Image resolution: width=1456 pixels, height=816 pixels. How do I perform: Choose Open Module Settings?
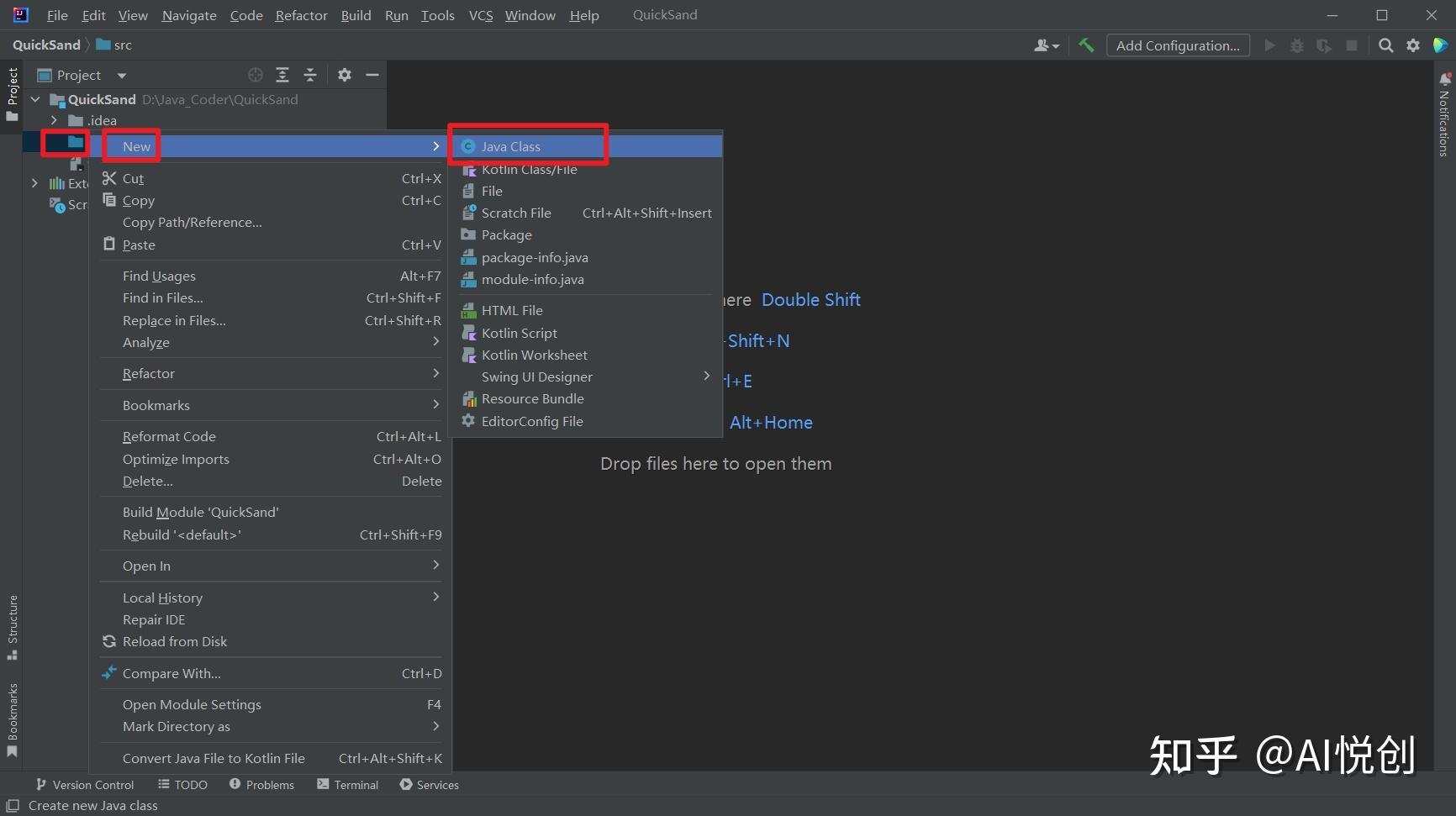coord(271,704)
